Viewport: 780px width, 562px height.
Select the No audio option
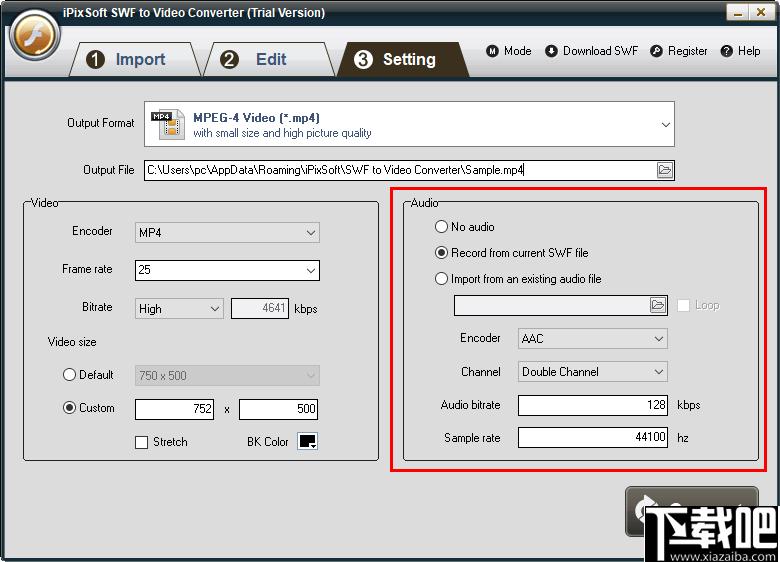tap(465, 227)
